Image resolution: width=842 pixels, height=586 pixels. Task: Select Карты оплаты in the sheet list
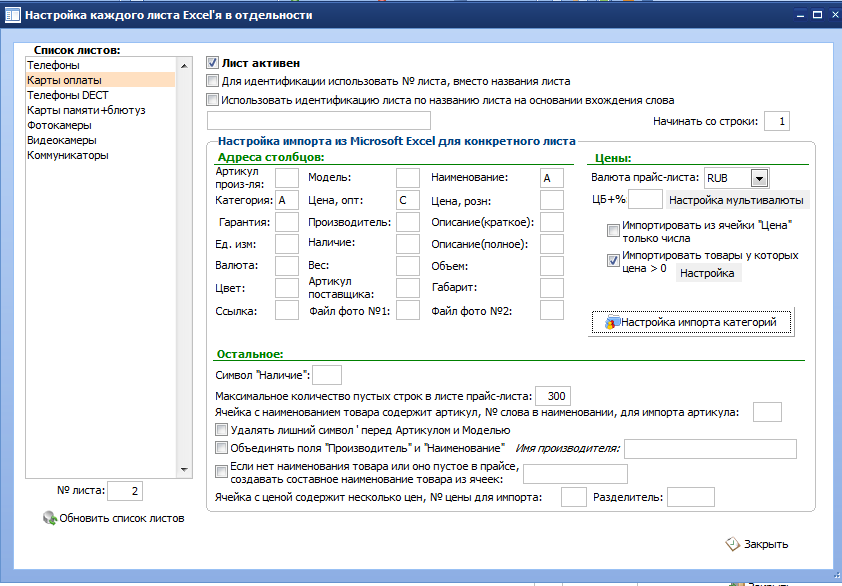(x=100, y=80)
